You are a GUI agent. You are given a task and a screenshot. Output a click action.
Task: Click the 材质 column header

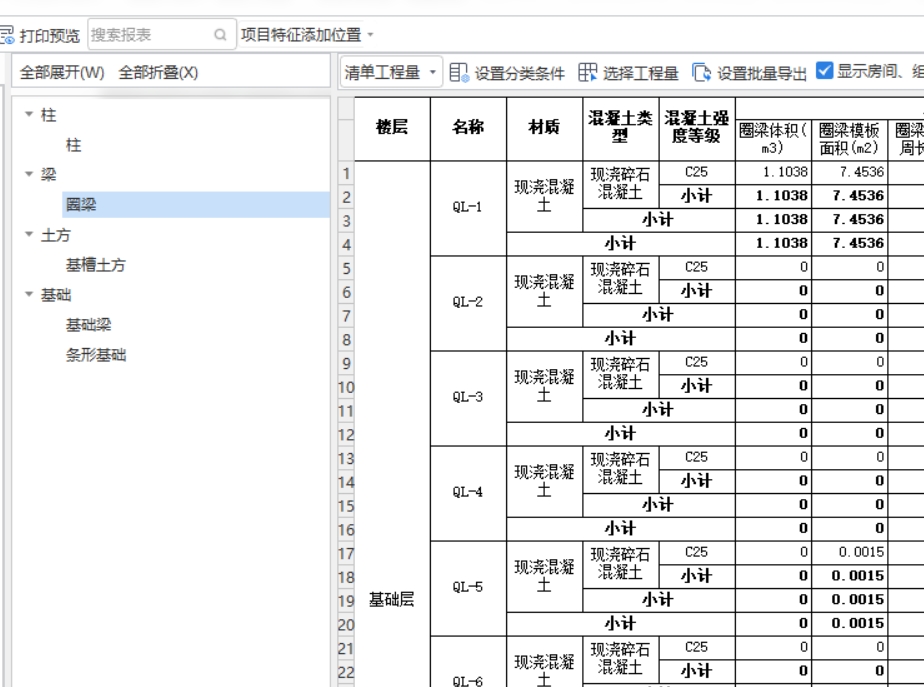pos(544,128)
